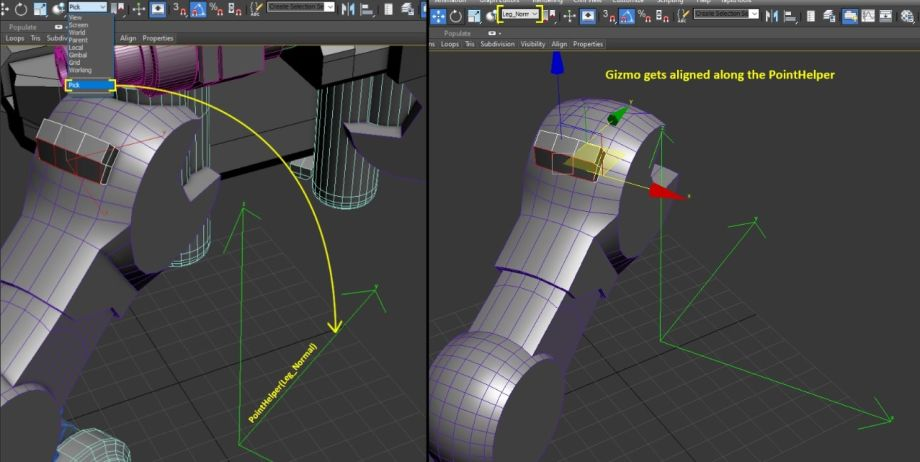Choose View in coordinate system list
Image resolution: width=920 pixels, height=462 pixels.
[75, 18]
